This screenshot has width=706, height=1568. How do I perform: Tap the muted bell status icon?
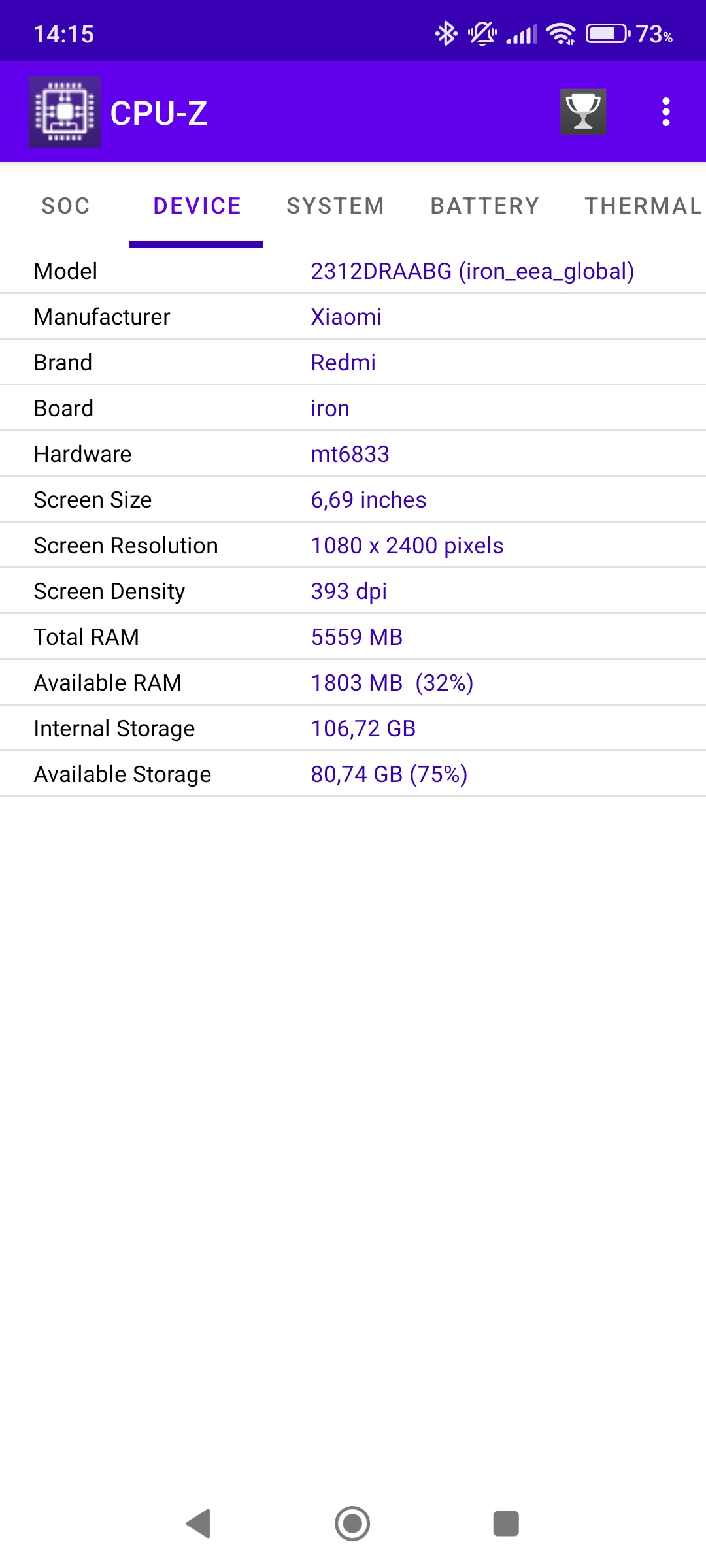pos(482,33)
